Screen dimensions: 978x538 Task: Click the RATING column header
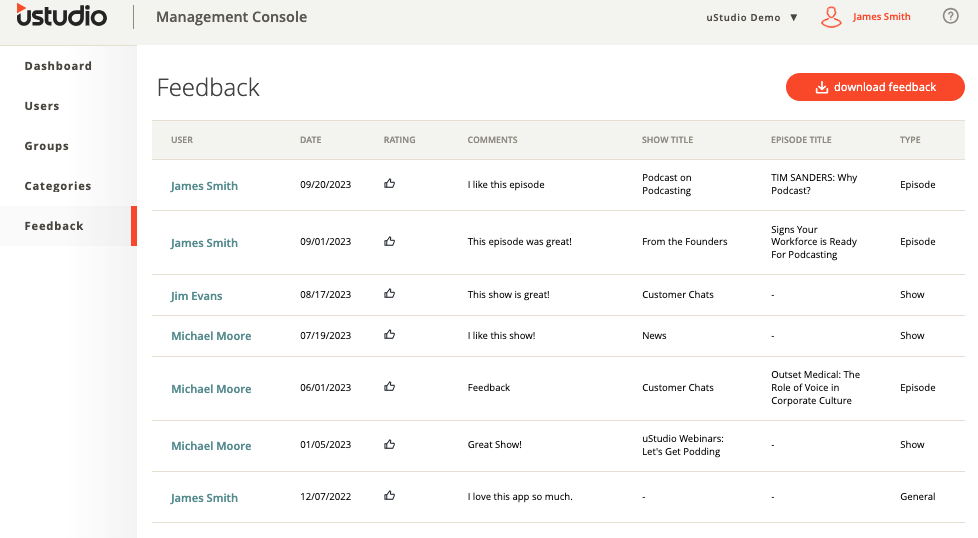(x=399, y=140)
